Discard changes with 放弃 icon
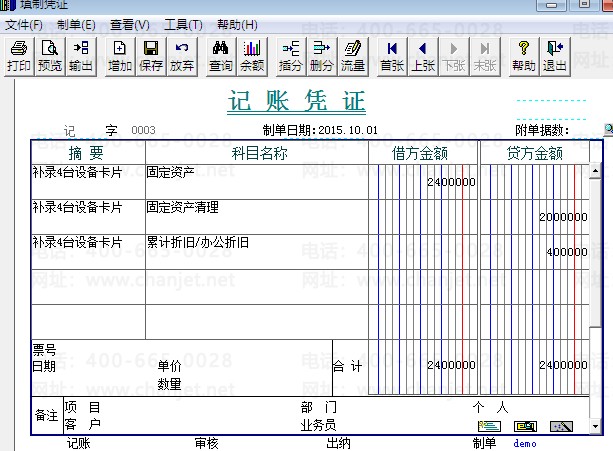Screen dimensions: 613x451 pos(182,56)
